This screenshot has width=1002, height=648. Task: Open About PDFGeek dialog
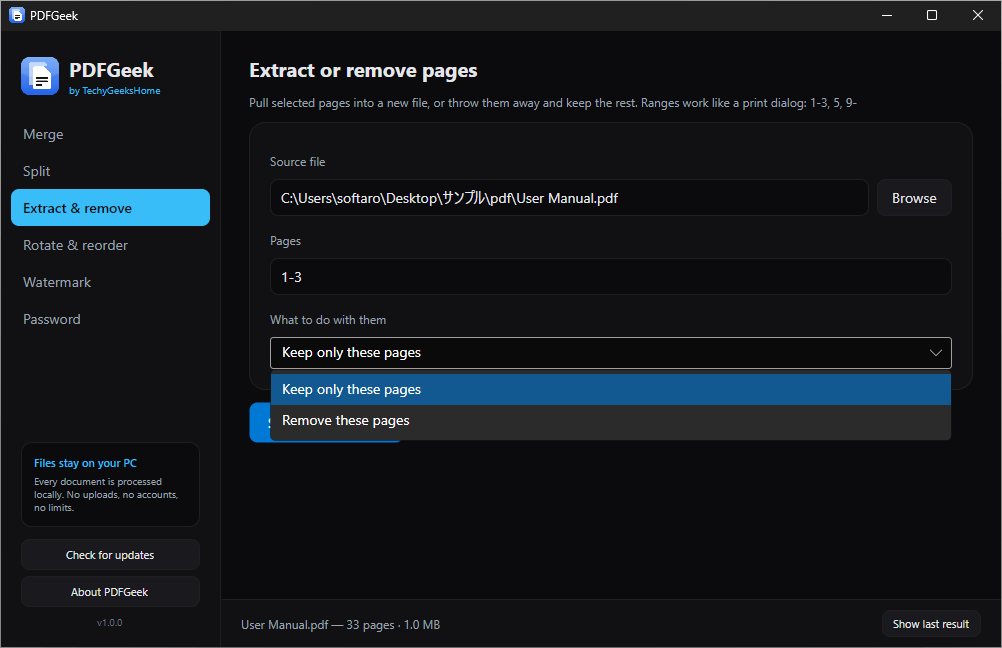(x=110, y=592)
